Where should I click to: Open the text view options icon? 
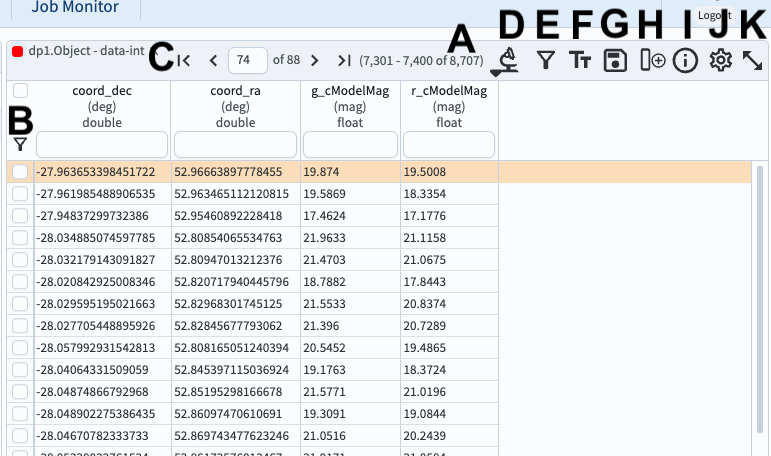(x=580, y=61)
